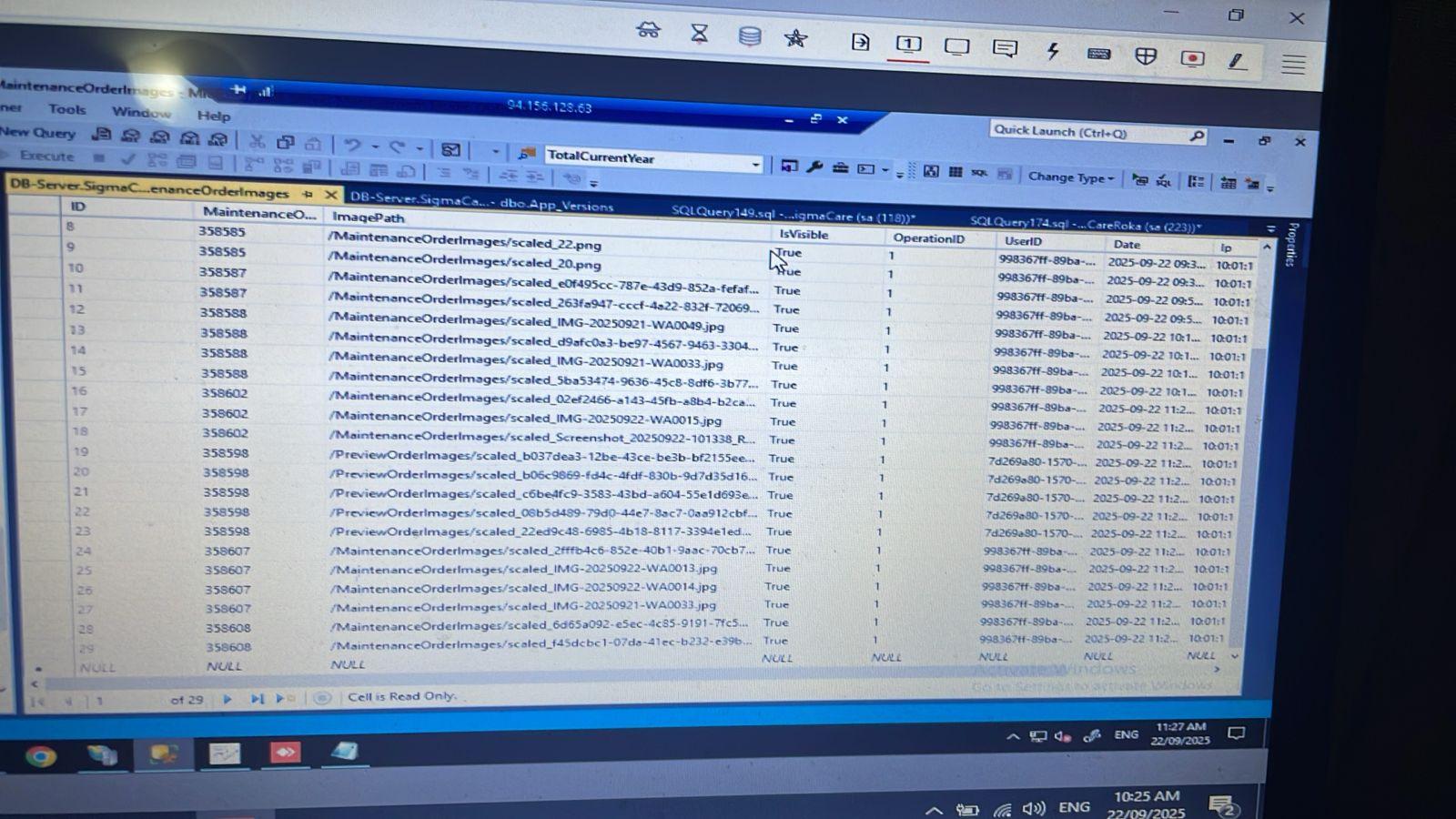The image size is (1456, 819).
Task: Click the New Query button
Action: coord(38,133)
